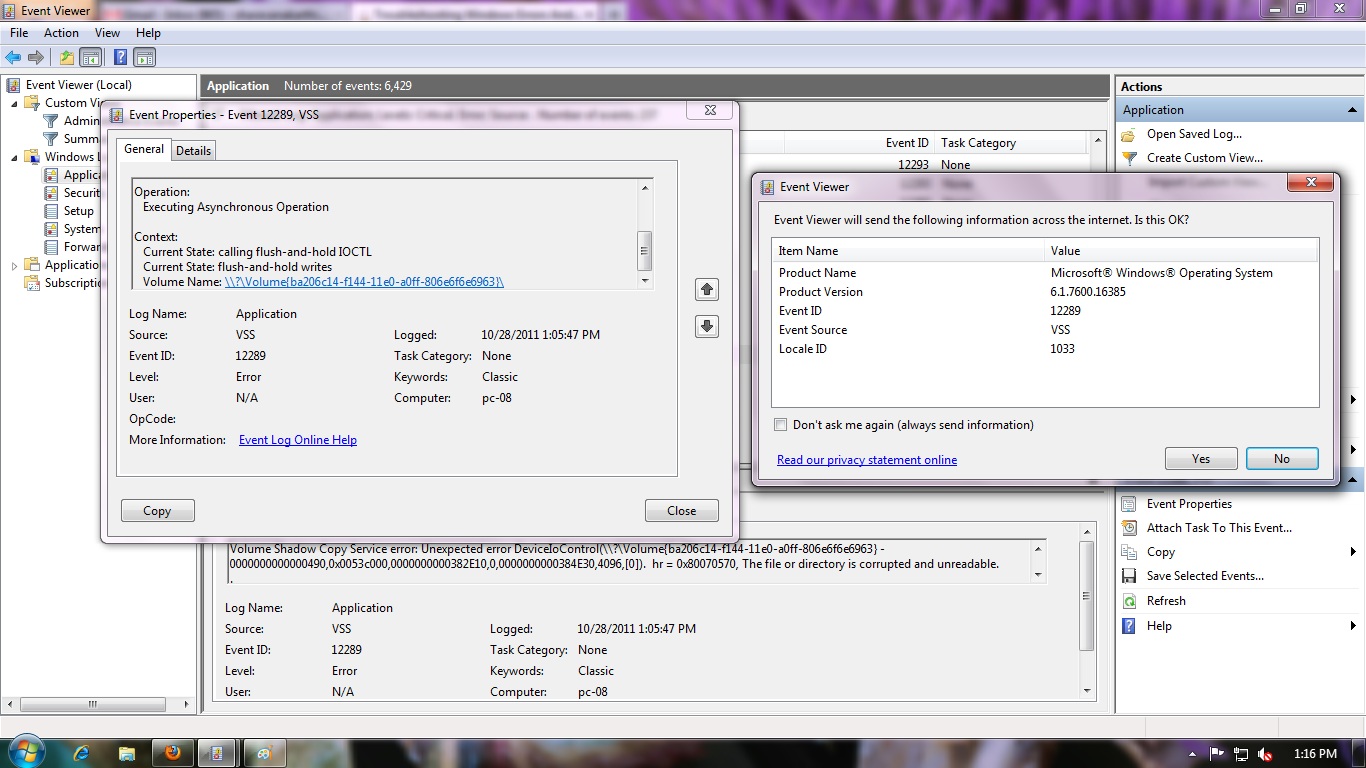This screenshot has width=1366, height=768.
Task: Click the Close button in Event Properties
Action: pos(682,511)
